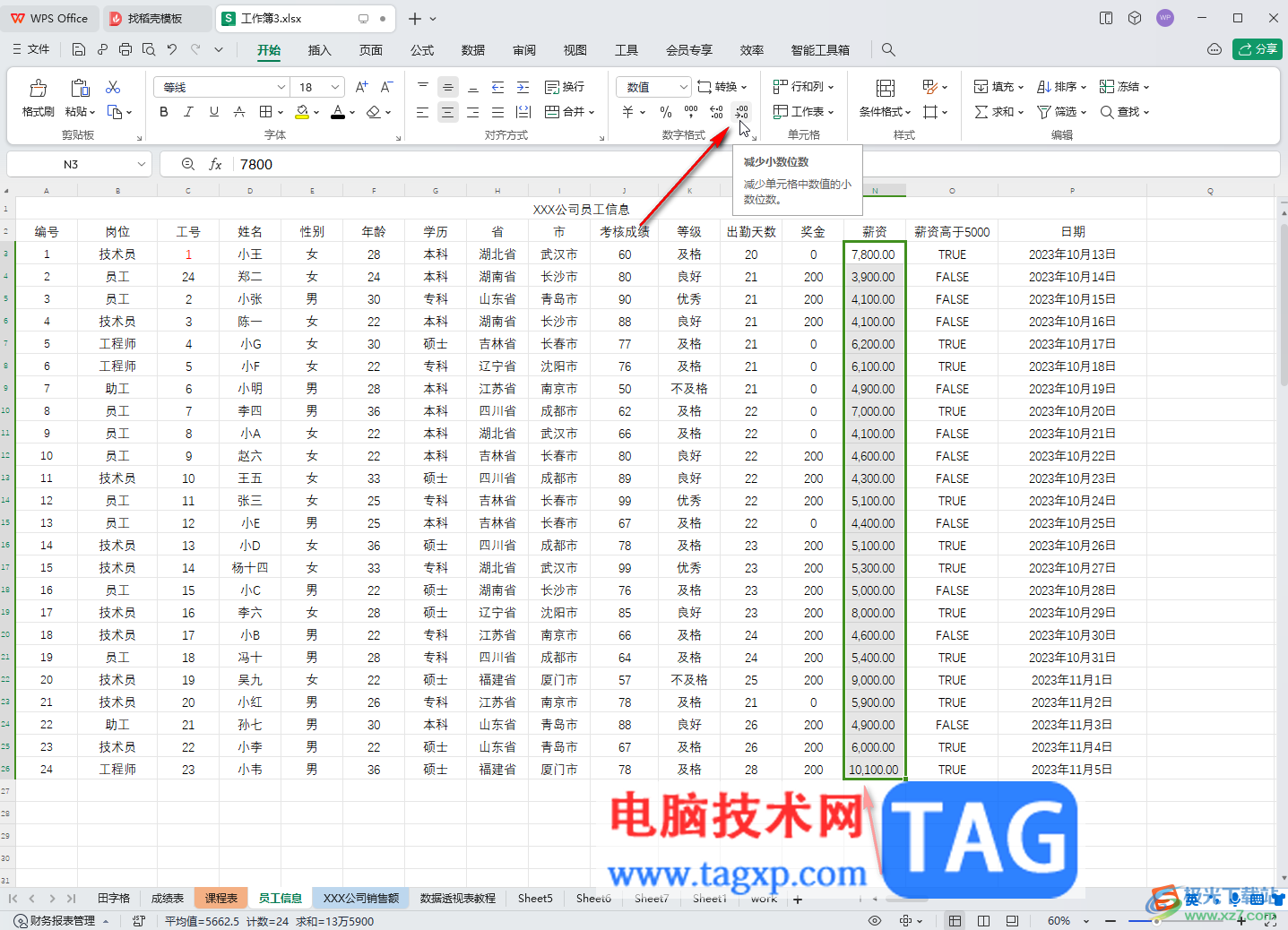Click the Strikethrough text icon
This screenshot has width=1288, height=930.
239,112
